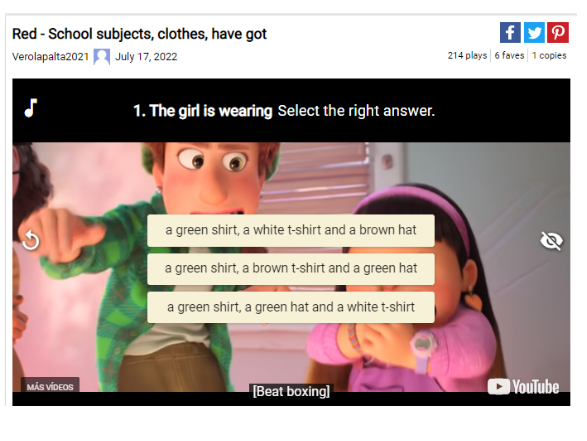Image resolution: width=587 pixels, height=441 pixels.
Task: View the 214 plays statistic
Action: click(467, 56)
